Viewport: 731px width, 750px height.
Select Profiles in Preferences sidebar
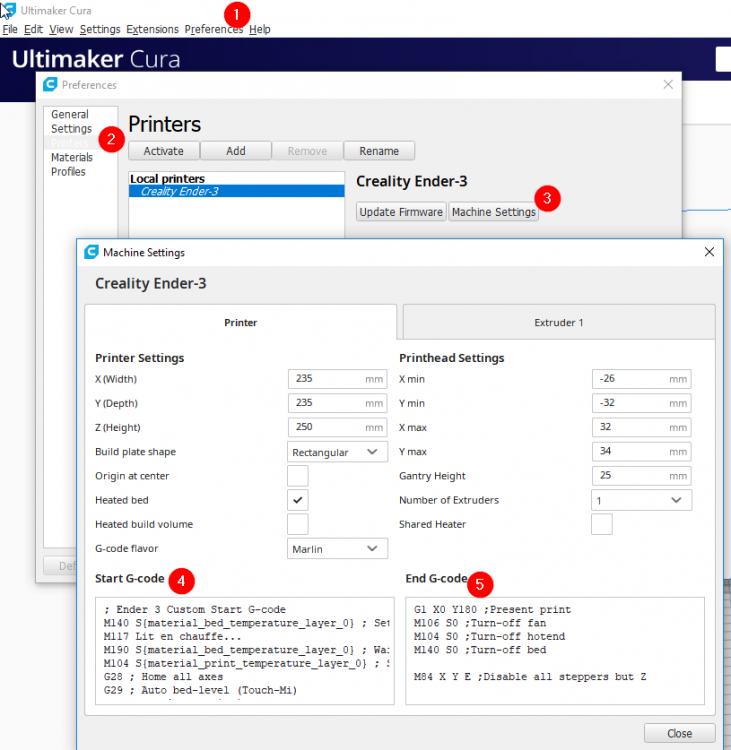(68, 172)
